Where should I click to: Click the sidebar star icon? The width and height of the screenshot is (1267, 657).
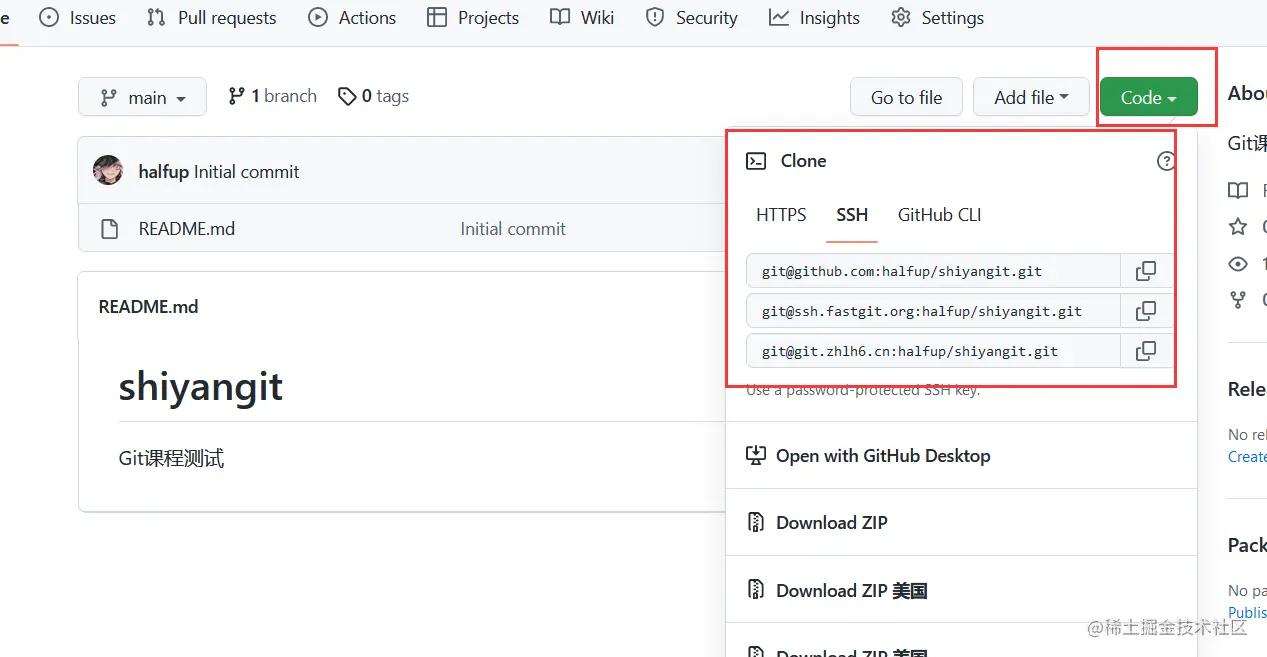click(x=1238, y=226)
